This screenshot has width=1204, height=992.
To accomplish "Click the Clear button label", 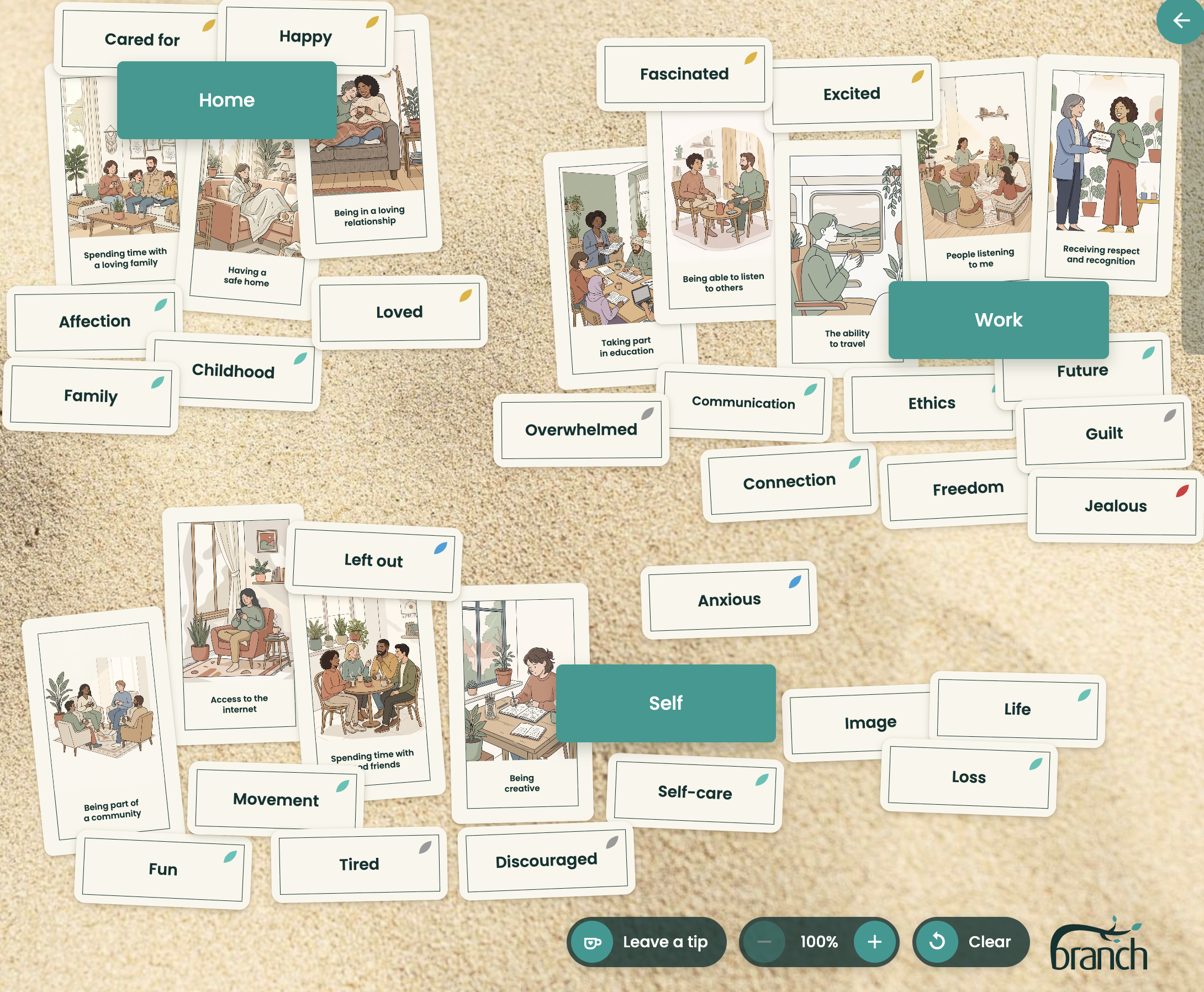I will 989,942.
